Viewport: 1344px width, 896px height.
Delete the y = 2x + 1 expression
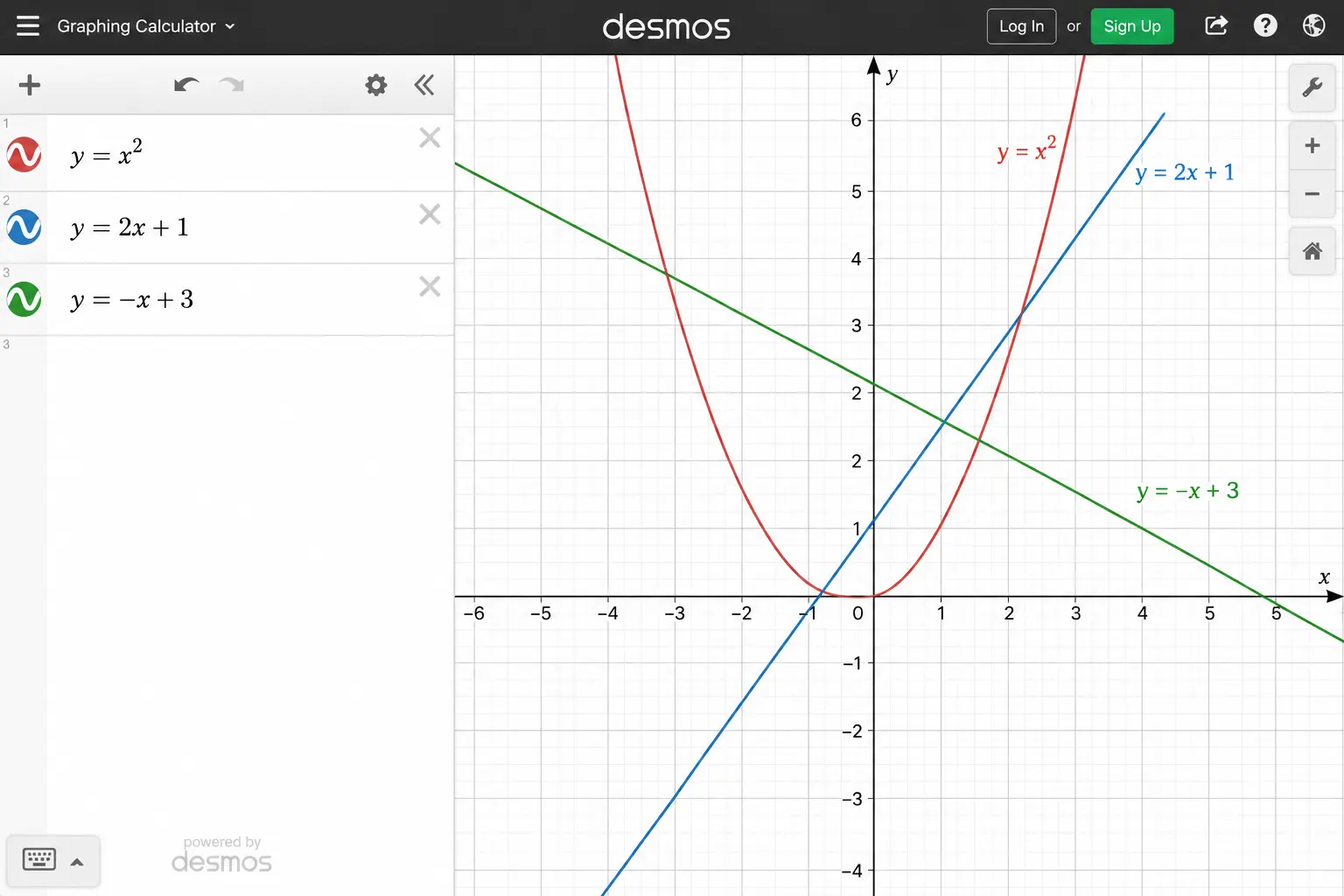click(430, 214)
